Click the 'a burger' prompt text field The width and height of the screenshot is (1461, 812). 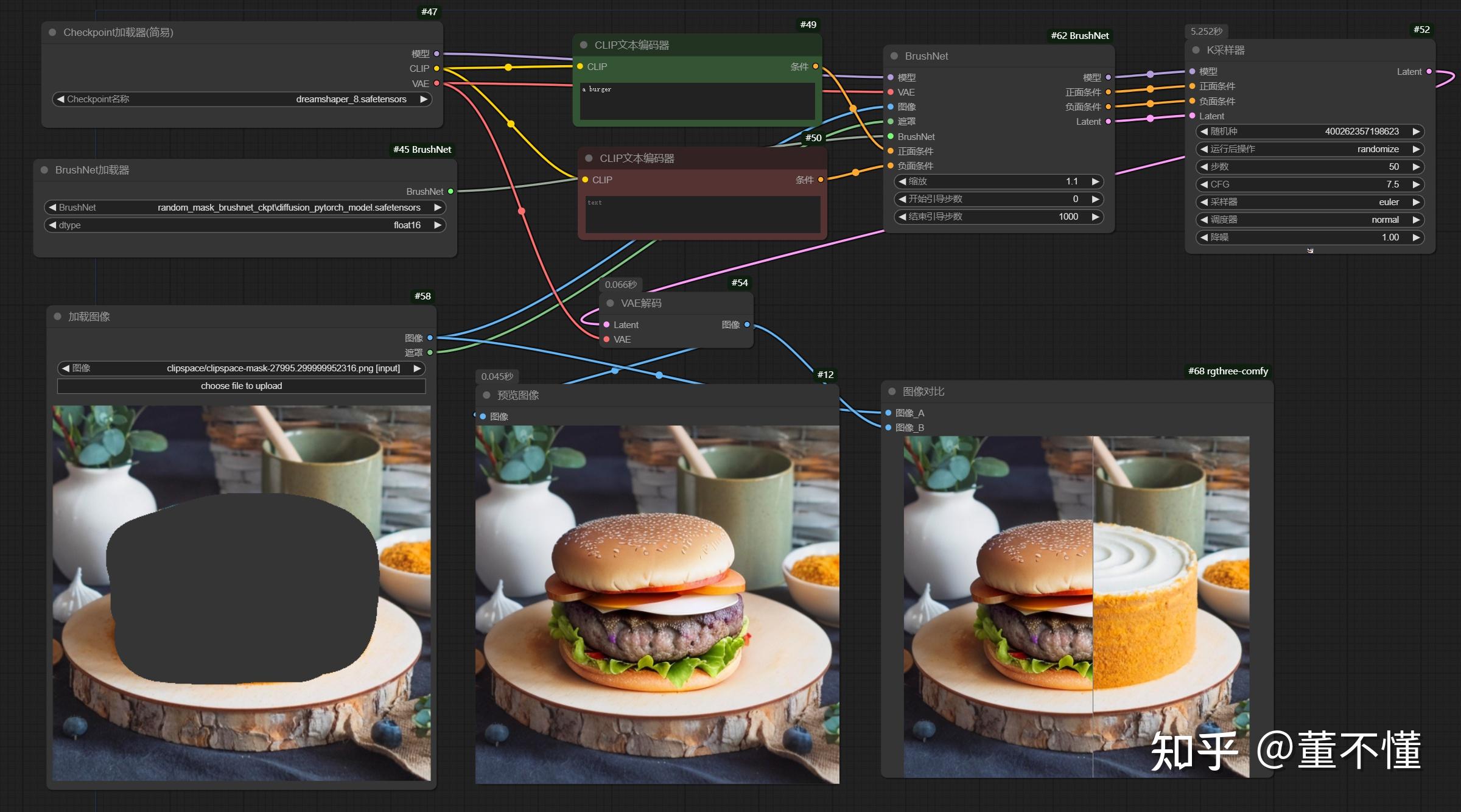pyautogui.click(x=696, y=100)
